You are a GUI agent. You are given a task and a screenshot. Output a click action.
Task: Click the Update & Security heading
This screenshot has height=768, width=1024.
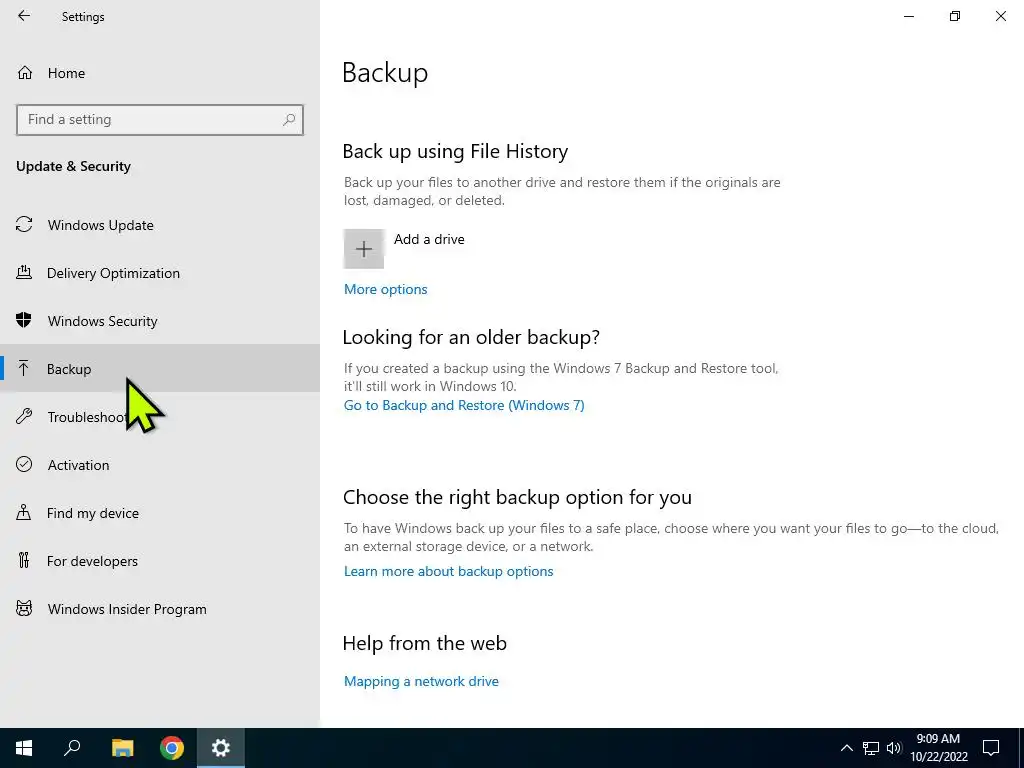coord(73,166)
